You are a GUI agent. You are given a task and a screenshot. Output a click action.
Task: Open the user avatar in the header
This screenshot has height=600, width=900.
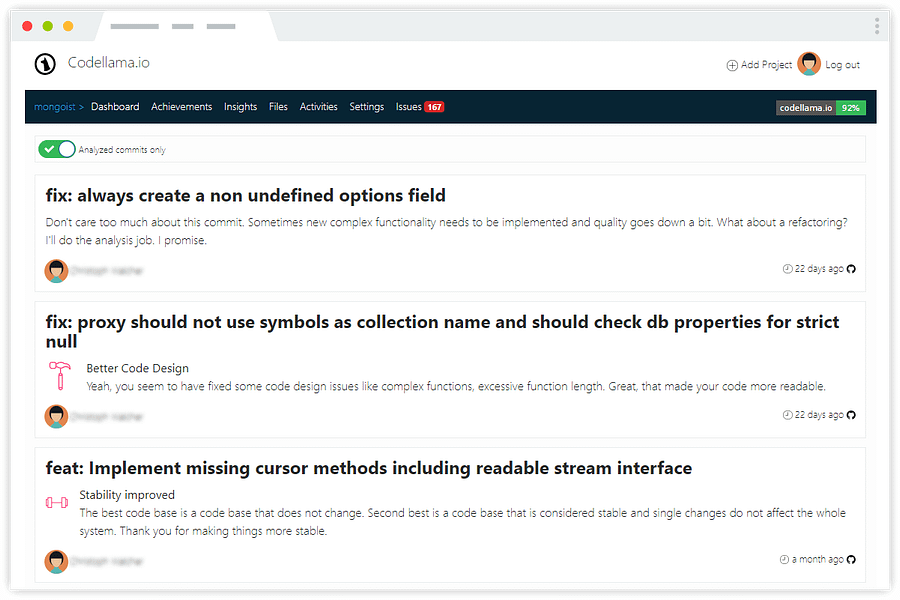[x=809, y=64]
